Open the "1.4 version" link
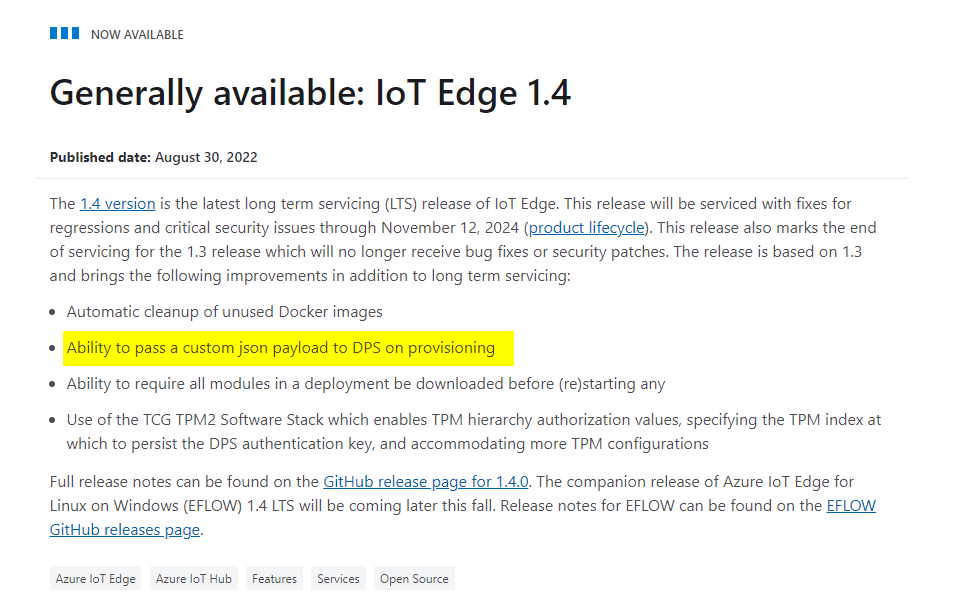The width and height of the screenshot is (971, 599). 117,203
